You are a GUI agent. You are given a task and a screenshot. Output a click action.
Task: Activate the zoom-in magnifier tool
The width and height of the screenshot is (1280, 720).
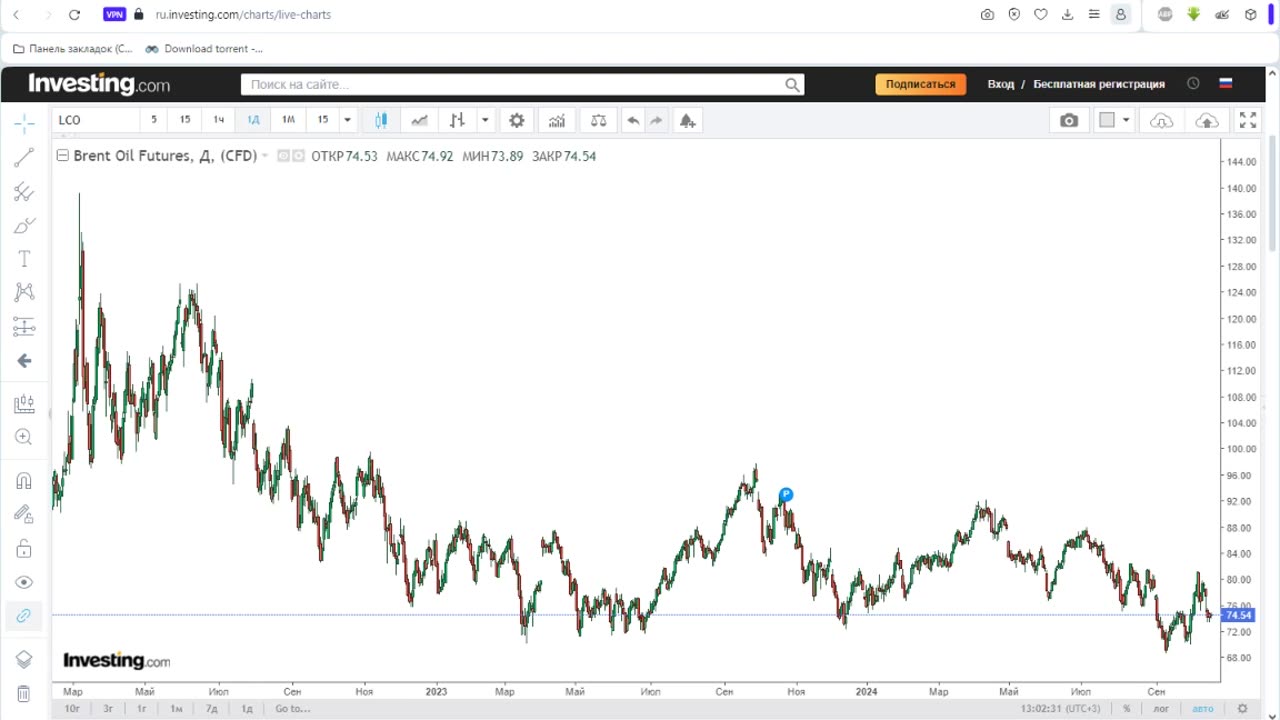(x=24, y=437)
